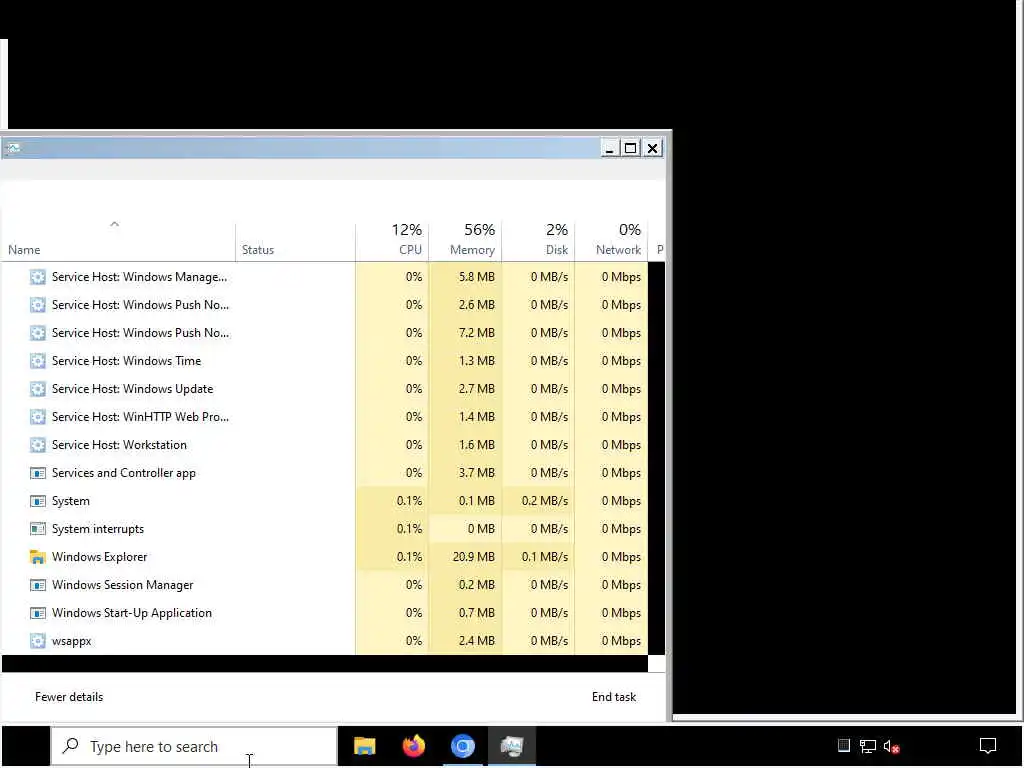Viewport: 1024px width, 768px height.
Task: Click the 0.1 MB/s disk value
Action: pos(545,557)
